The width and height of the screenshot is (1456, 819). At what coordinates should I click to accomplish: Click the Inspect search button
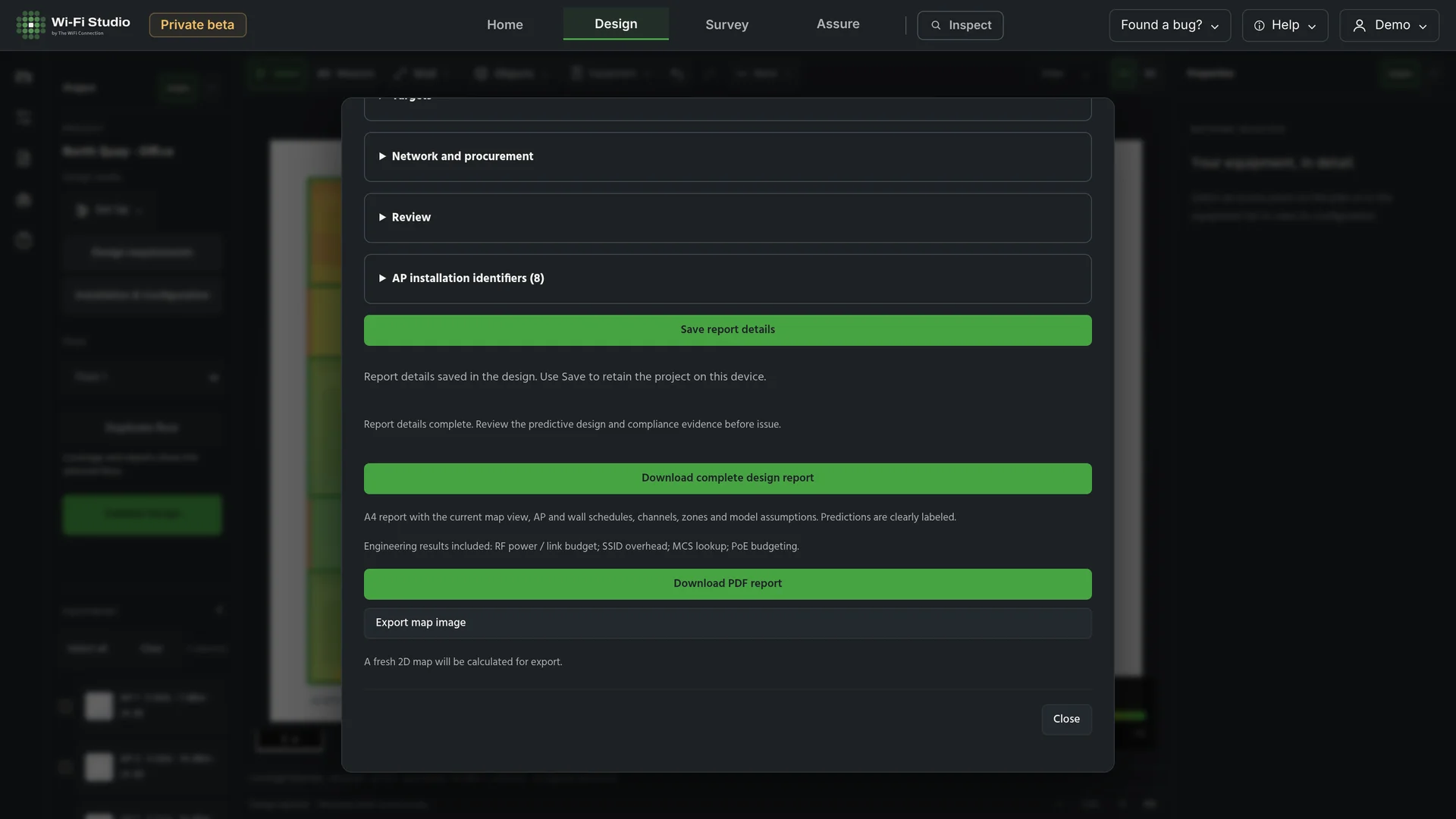tap(960, 25)
